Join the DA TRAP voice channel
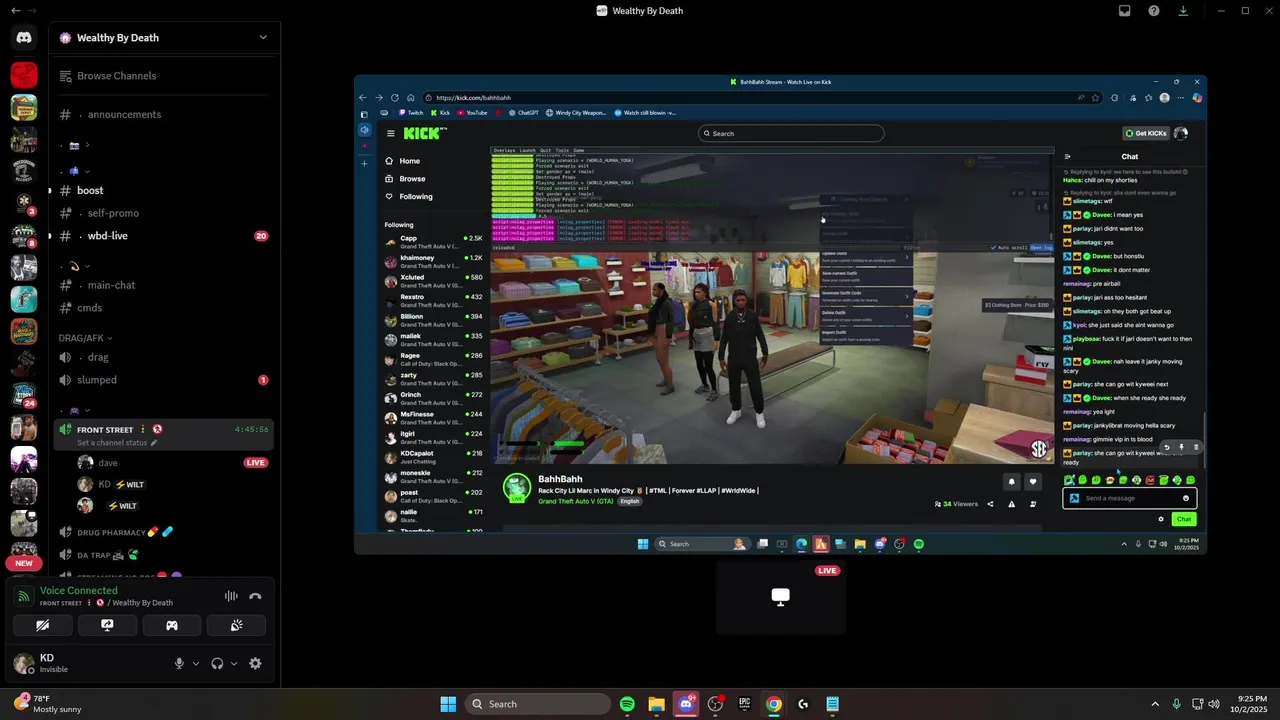The width and height of the screenshot is (1280, 720). (166, 555)
